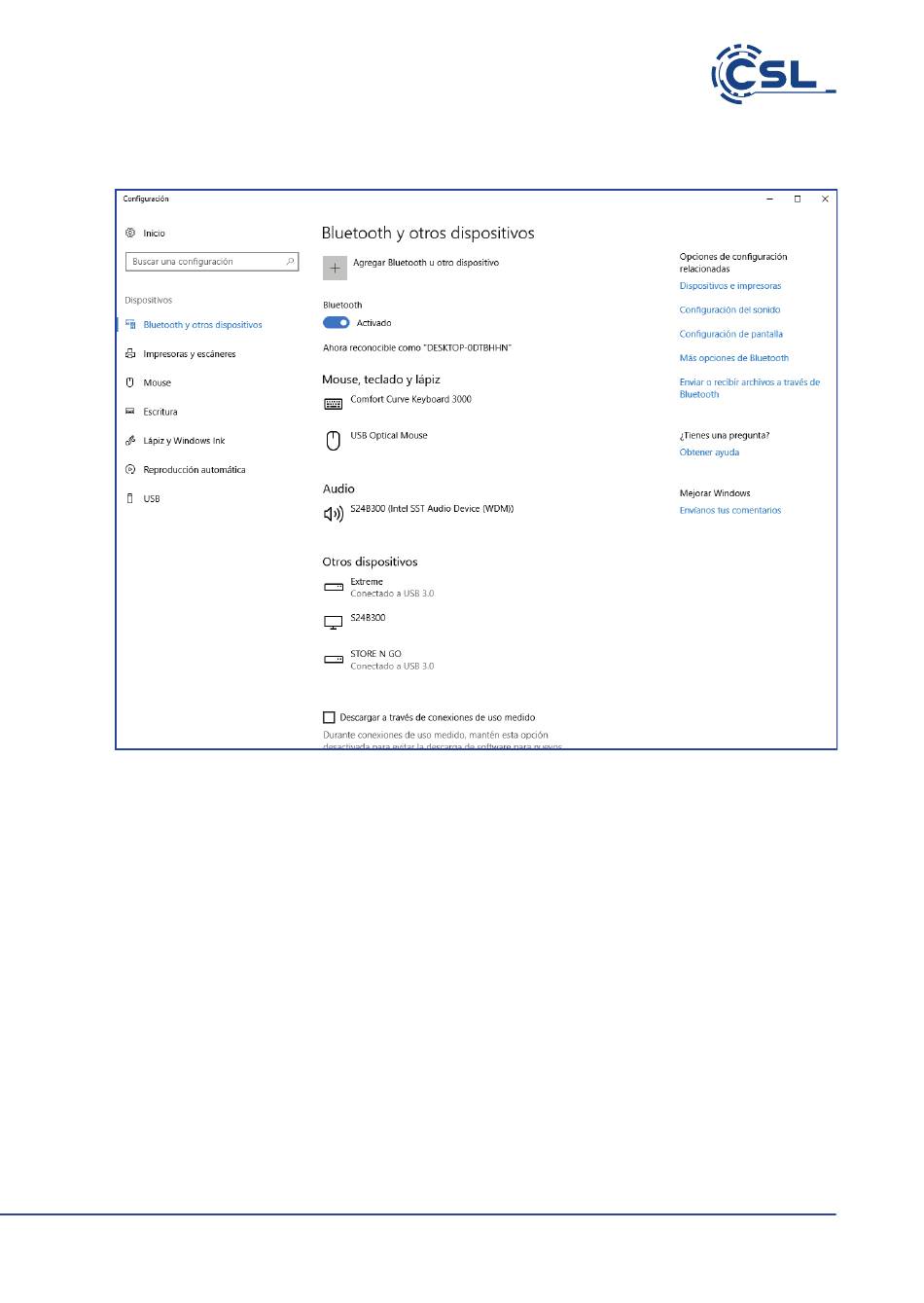Open Bluetooth y otros dispositivos section

tap(202, 325)
